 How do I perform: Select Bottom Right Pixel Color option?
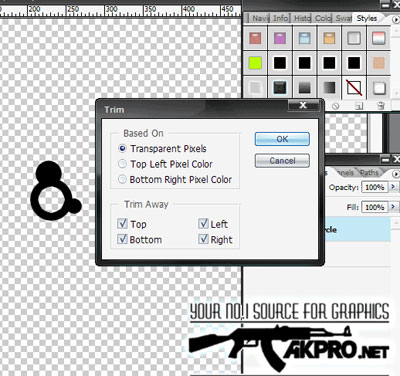[x=122, y=179]
